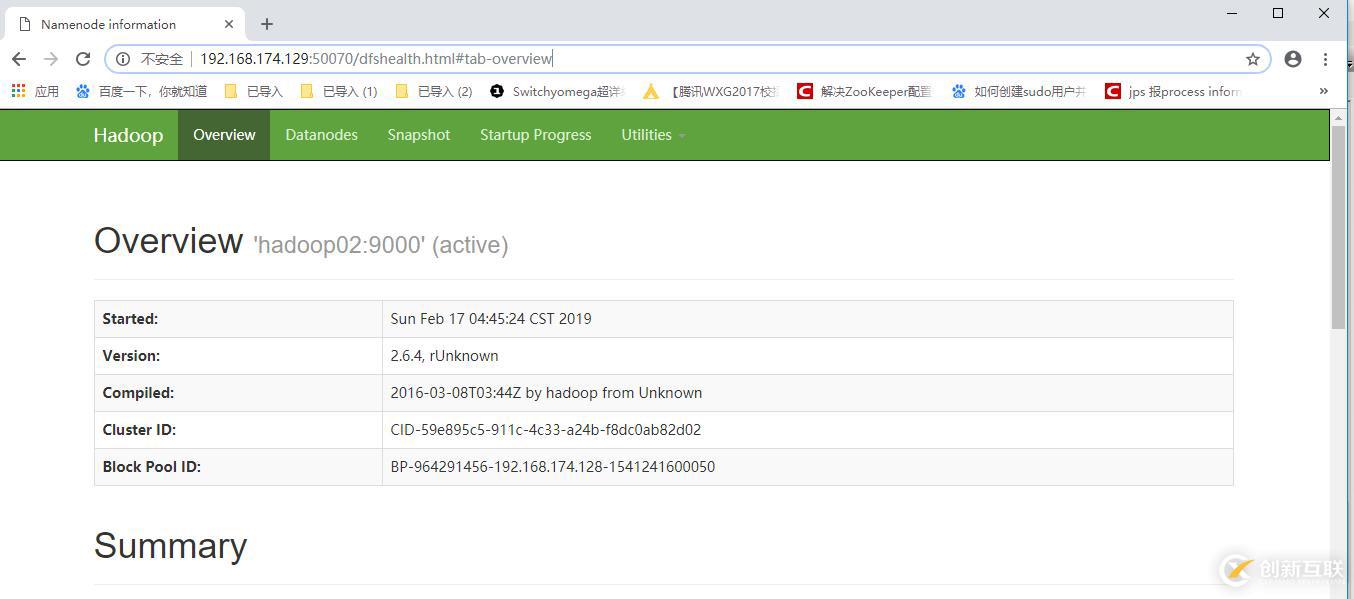This screenshot has height=599, width=1354.
Task: Bookmark this page with the star icon
Action: pyautogui.click(x=1252, y=59)
